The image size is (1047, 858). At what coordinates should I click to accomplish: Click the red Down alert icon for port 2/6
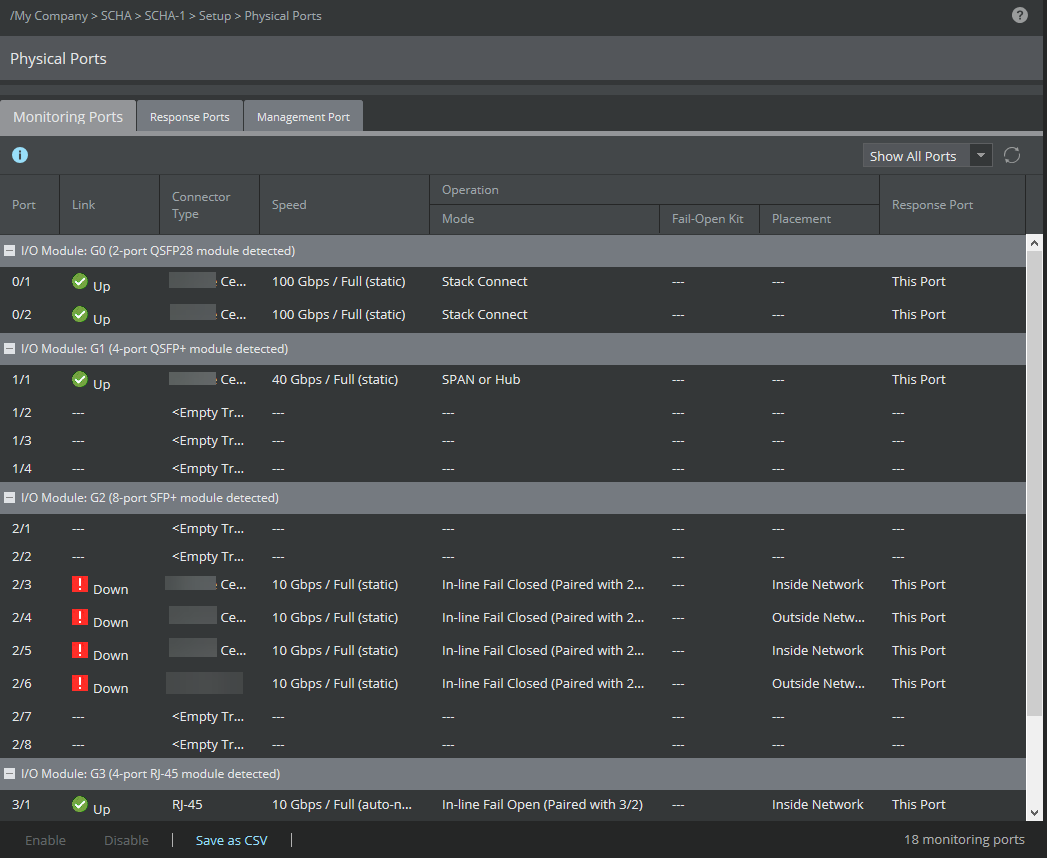pyautogui.click(x=79, y=683)
